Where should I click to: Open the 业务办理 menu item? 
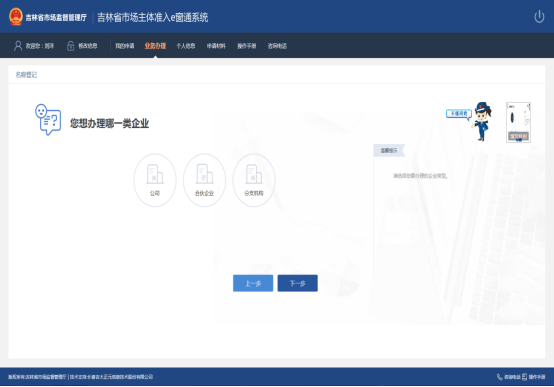[x=155, y=46]
